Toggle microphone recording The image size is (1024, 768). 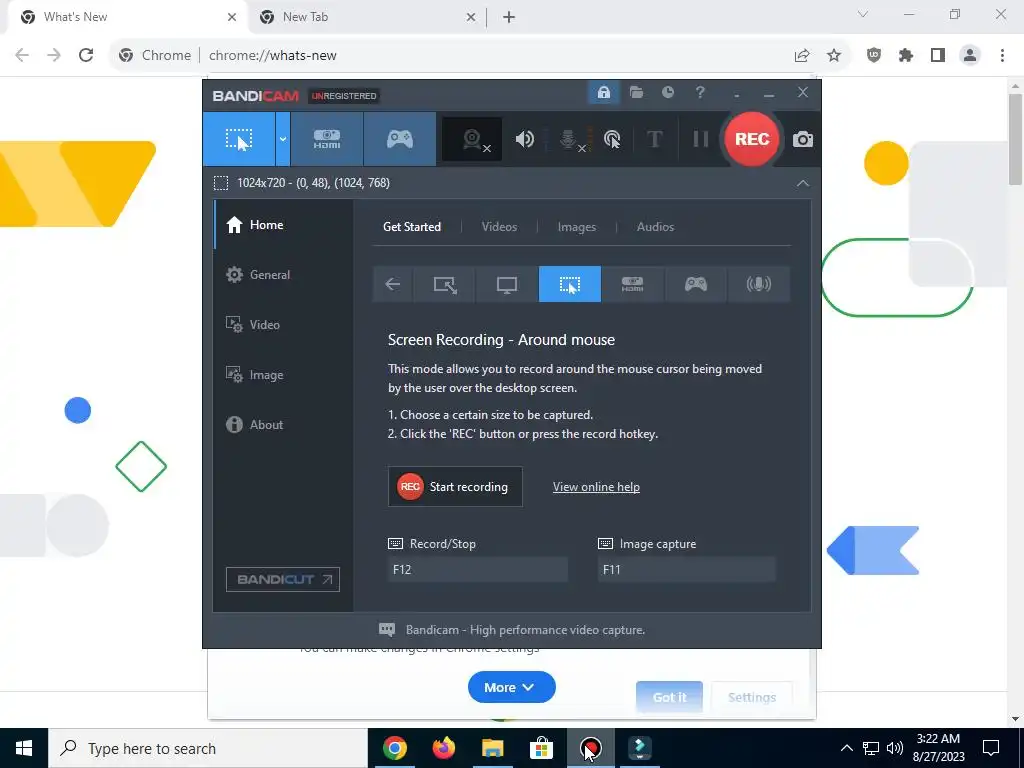point(569,139)
